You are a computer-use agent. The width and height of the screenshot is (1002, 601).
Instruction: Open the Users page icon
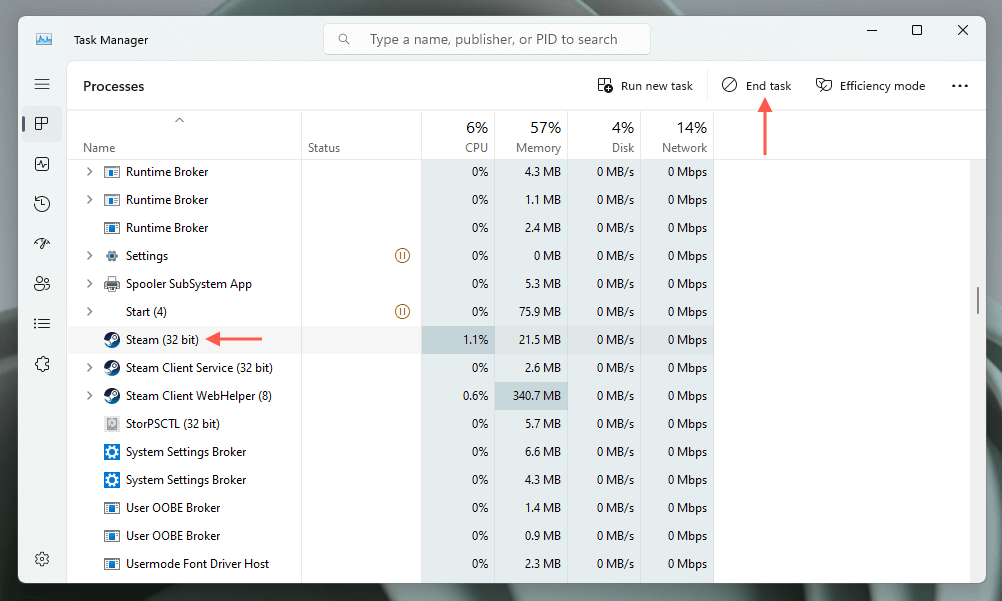pyautogui.click(x=42, y=284)
